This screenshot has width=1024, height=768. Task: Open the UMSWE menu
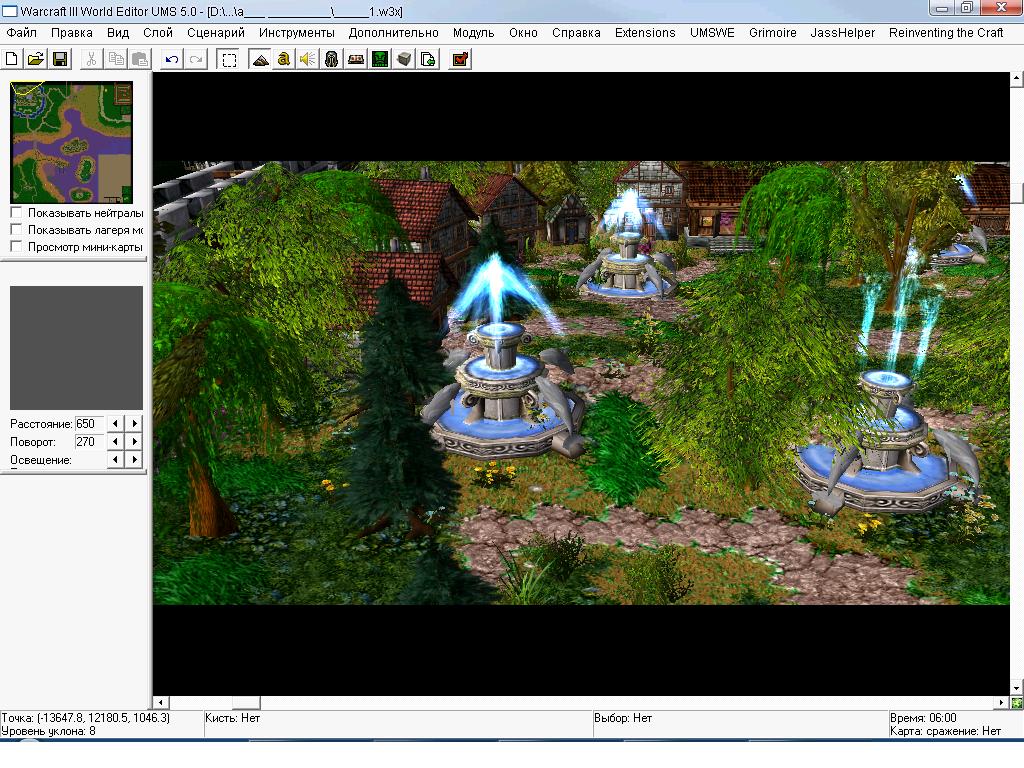coord(712,33)
